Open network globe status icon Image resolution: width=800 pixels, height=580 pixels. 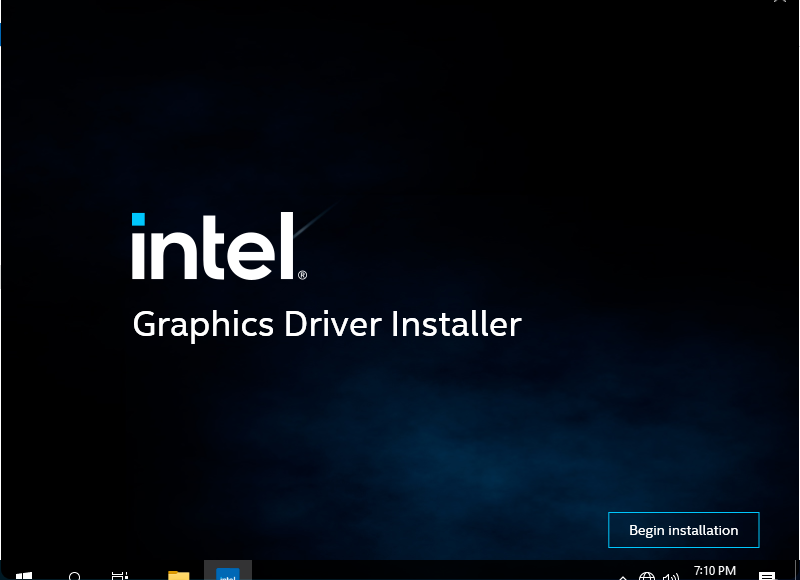(x=646, y=576)
